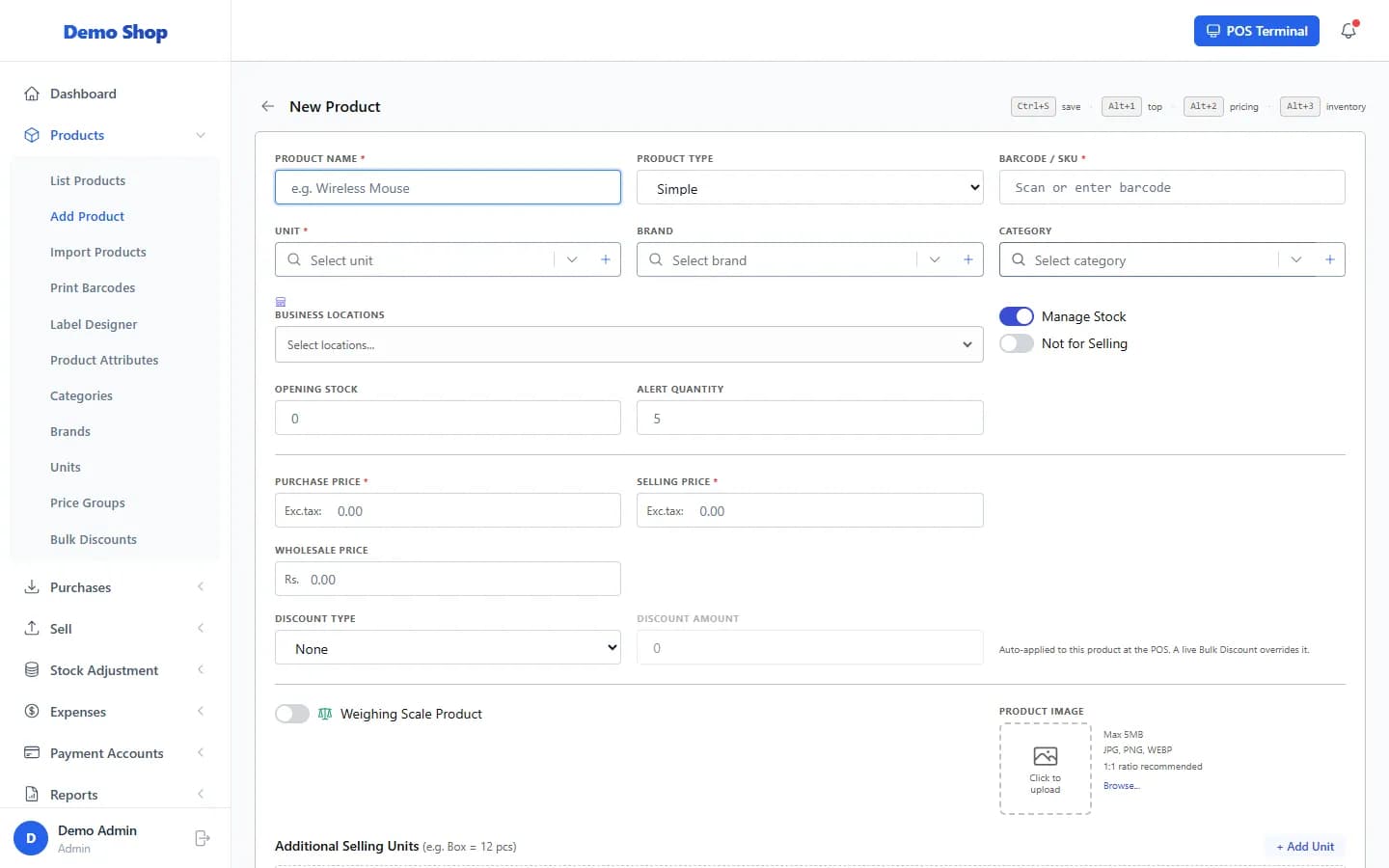Click the Products box icon in sidebar
The height and width of the screenshot is (868, 1389).
32,135
